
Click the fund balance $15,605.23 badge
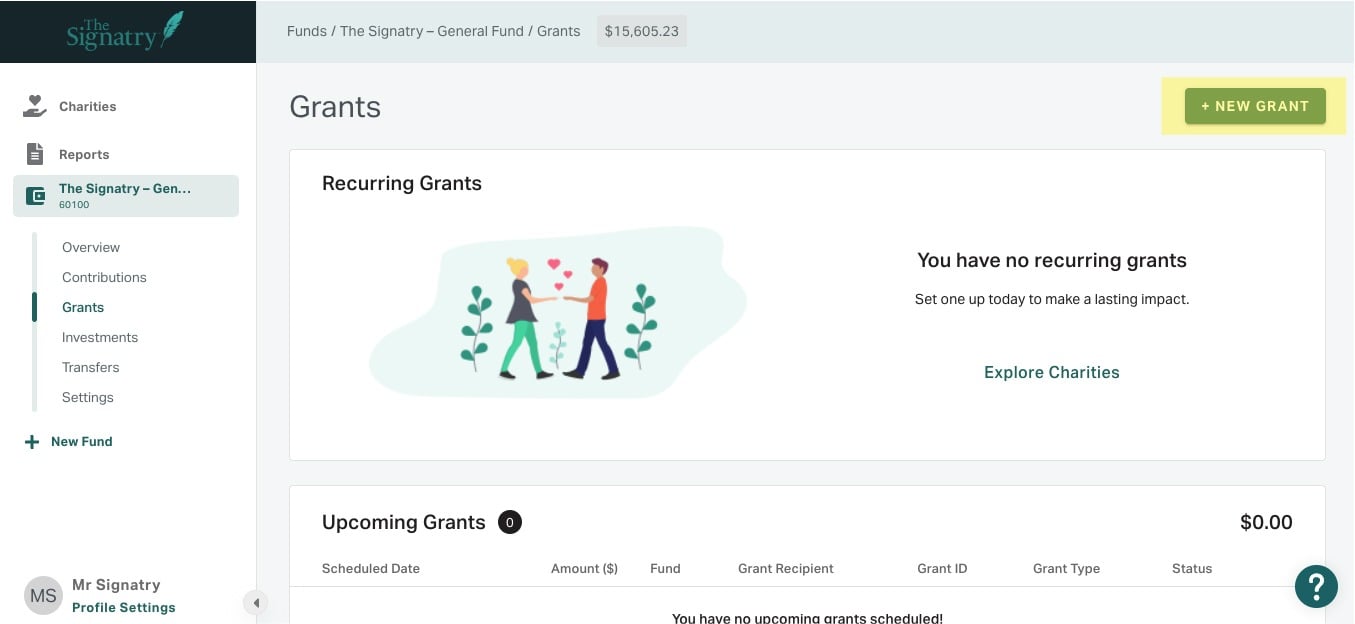[x=642, y=31]
